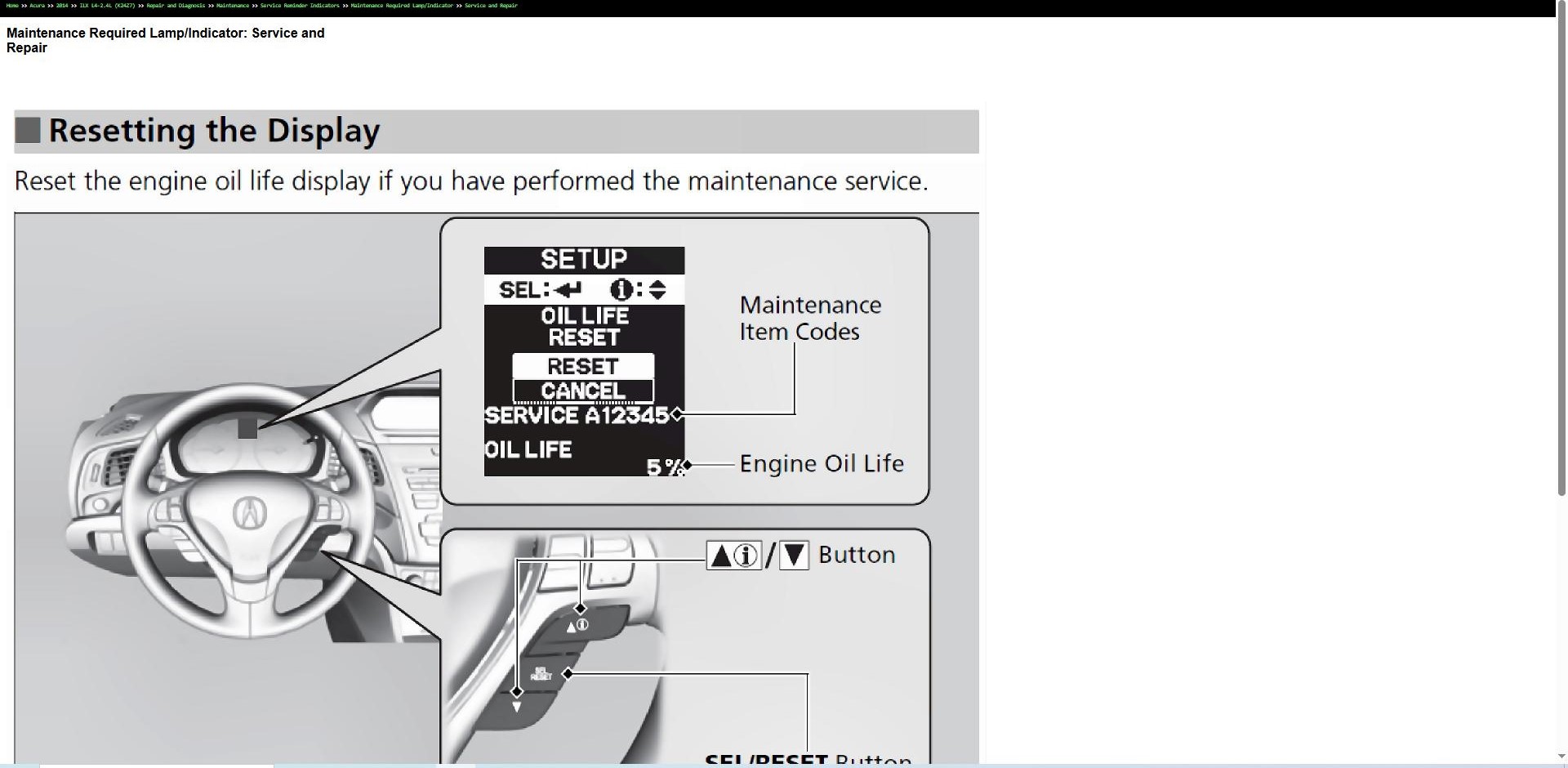1568x768 pixels.
Task: Click the RESET option in diagram
Action: click(583, 366)
